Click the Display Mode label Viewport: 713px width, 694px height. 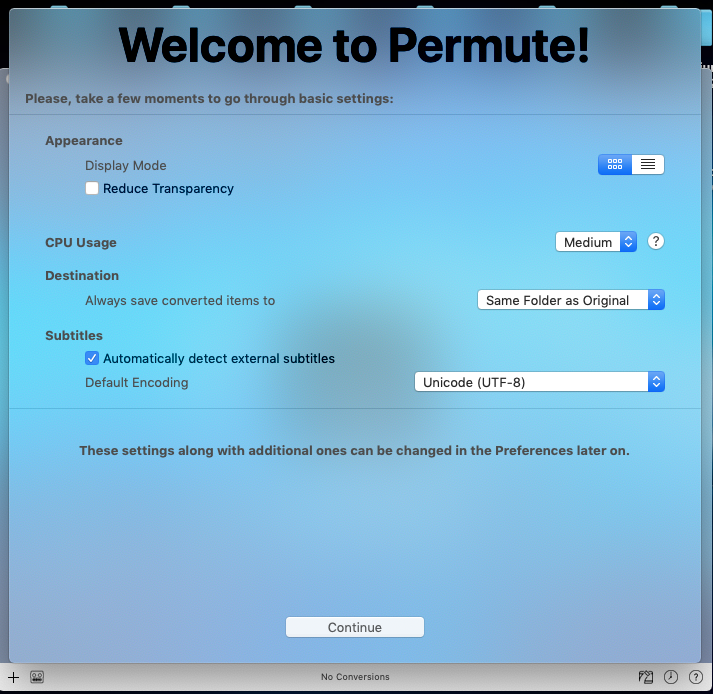tap(126, 166)
